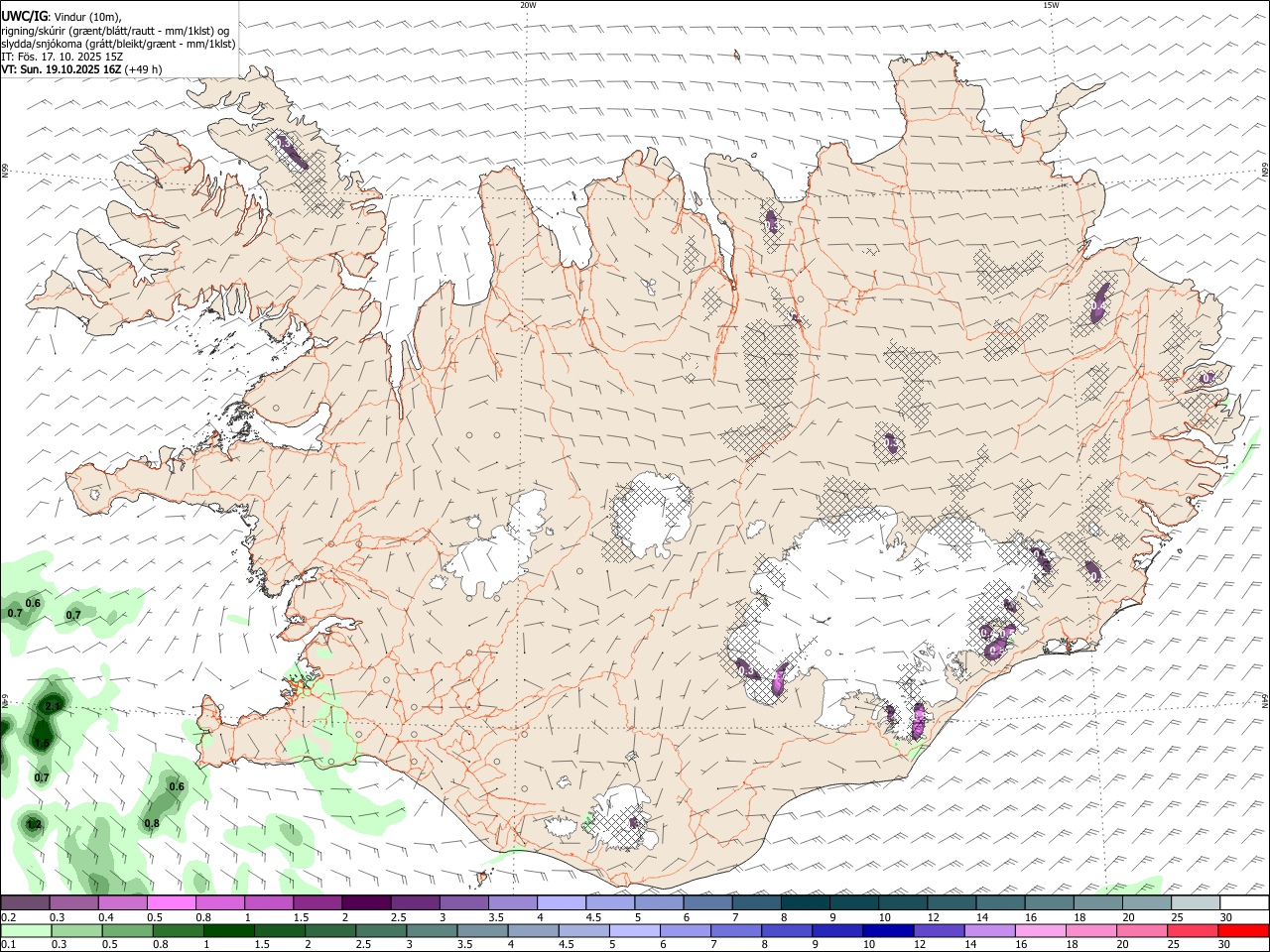This screenshot has height=952, width=1270.
Task: Select the purple swatch between 0.3 and 0.4
Action: point(74,902)
